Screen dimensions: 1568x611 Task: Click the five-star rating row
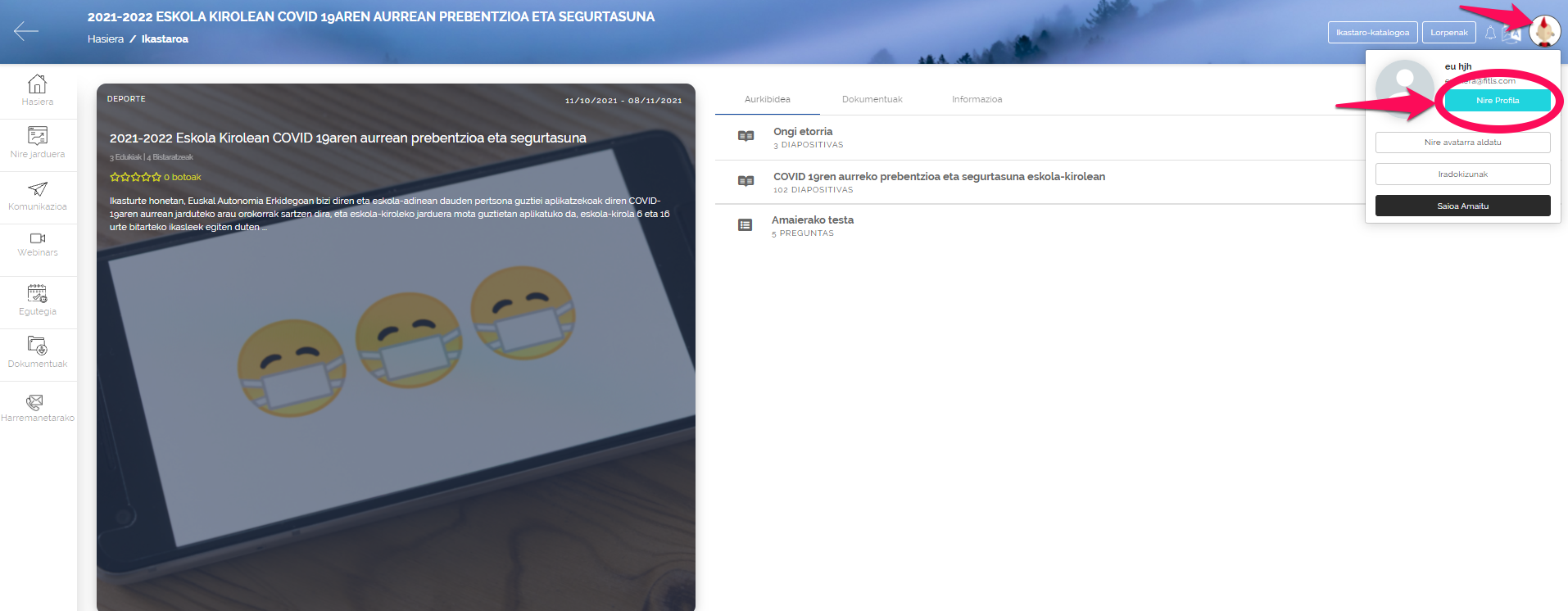135,177
